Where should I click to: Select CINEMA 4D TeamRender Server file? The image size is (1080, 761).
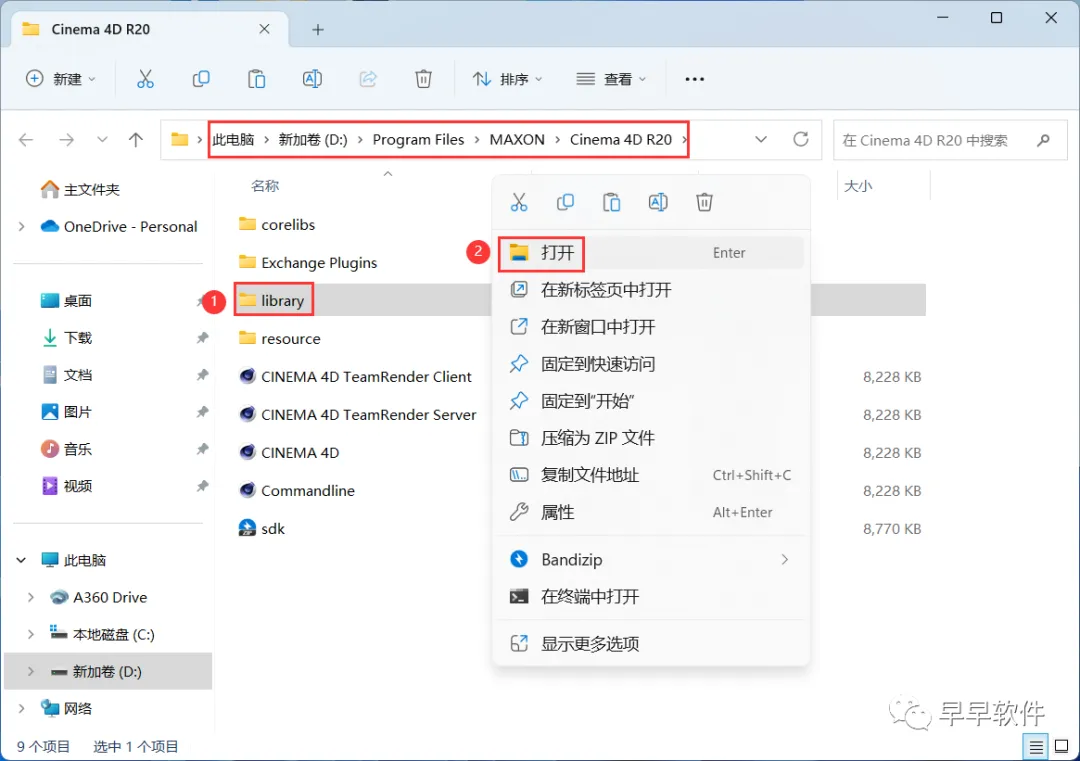357,415
